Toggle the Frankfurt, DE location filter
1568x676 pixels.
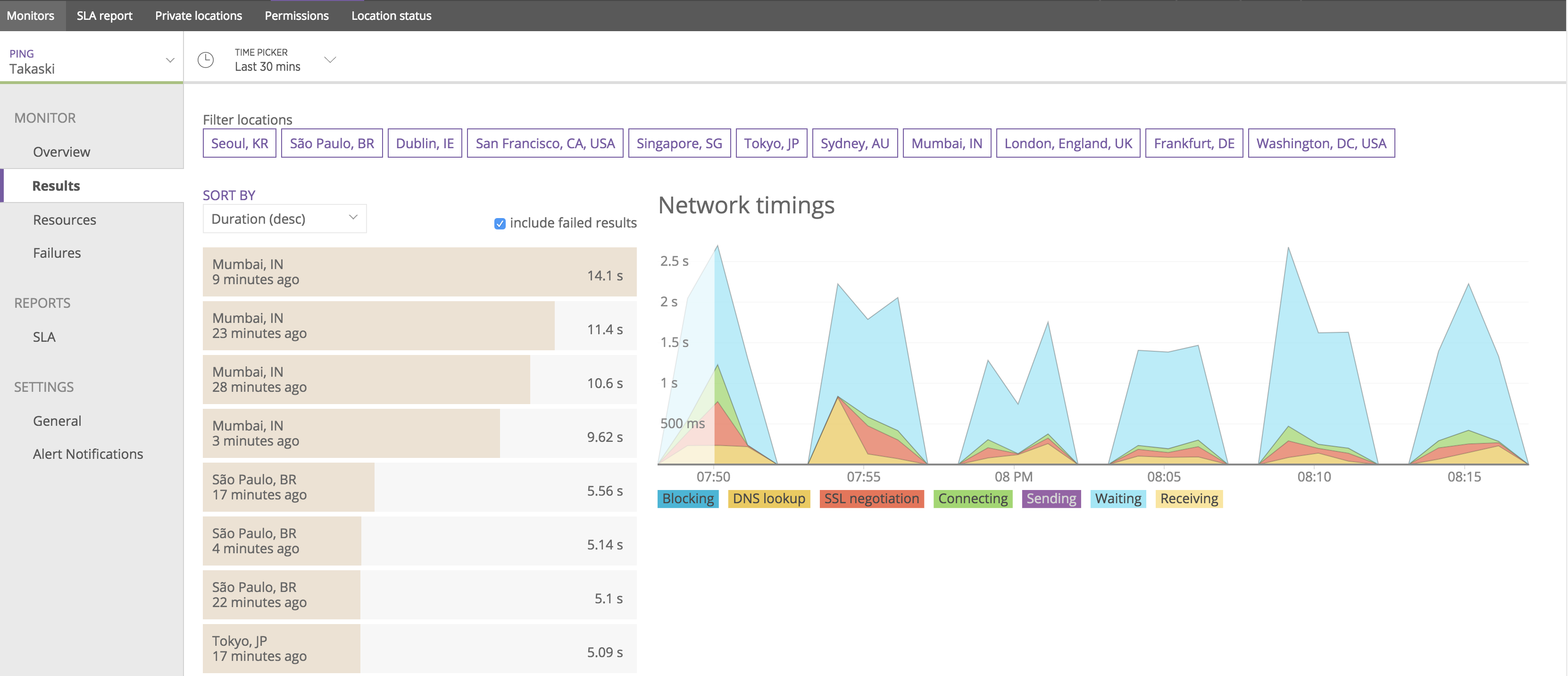click(x=1194, y=143)
